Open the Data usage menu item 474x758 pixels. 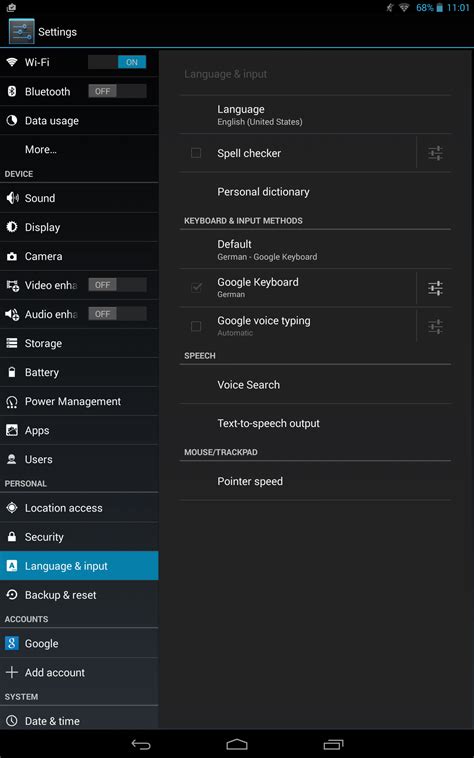79,120
